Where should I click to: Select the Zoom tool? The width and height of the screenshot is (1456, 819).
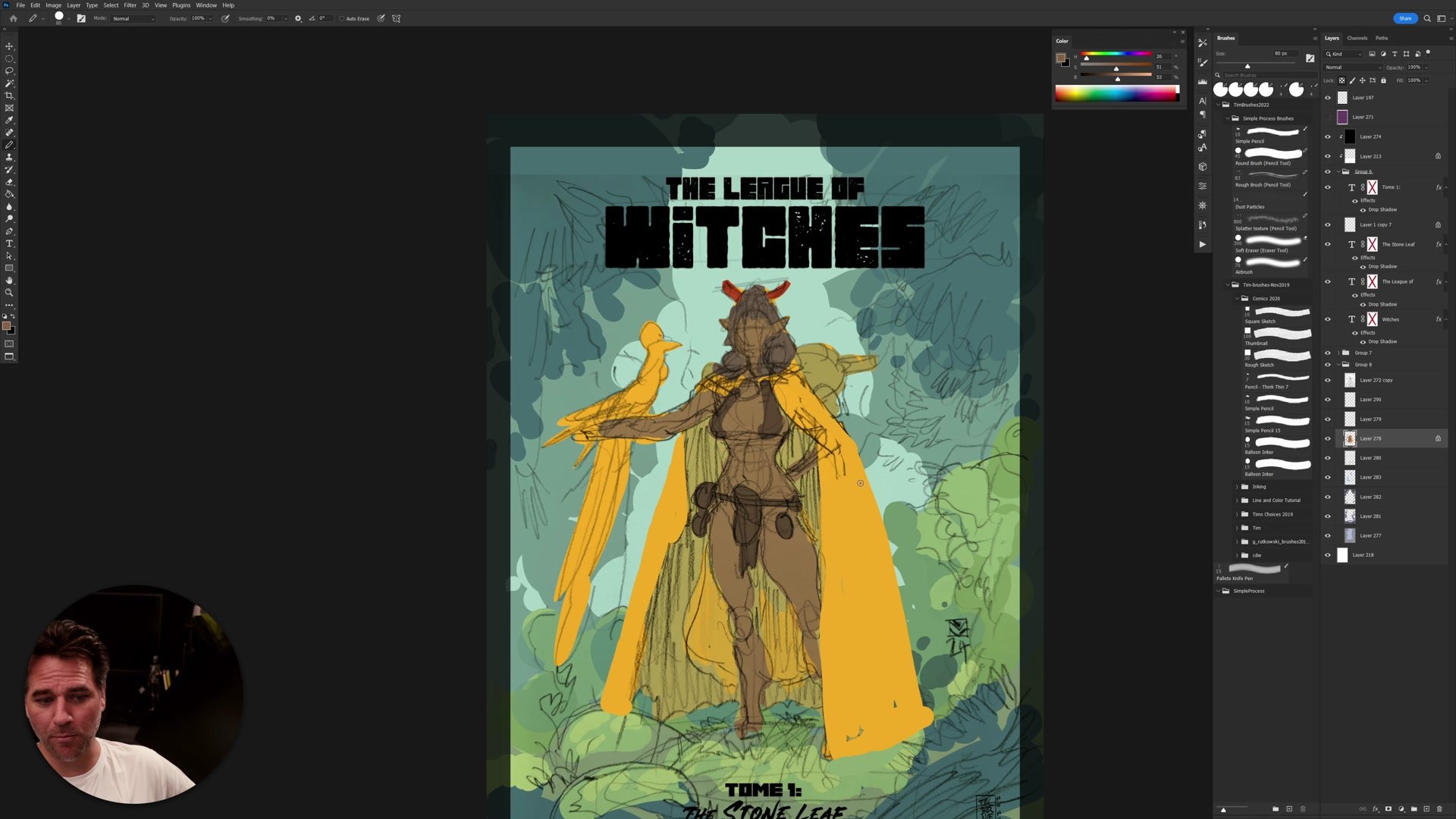(9, 293)
